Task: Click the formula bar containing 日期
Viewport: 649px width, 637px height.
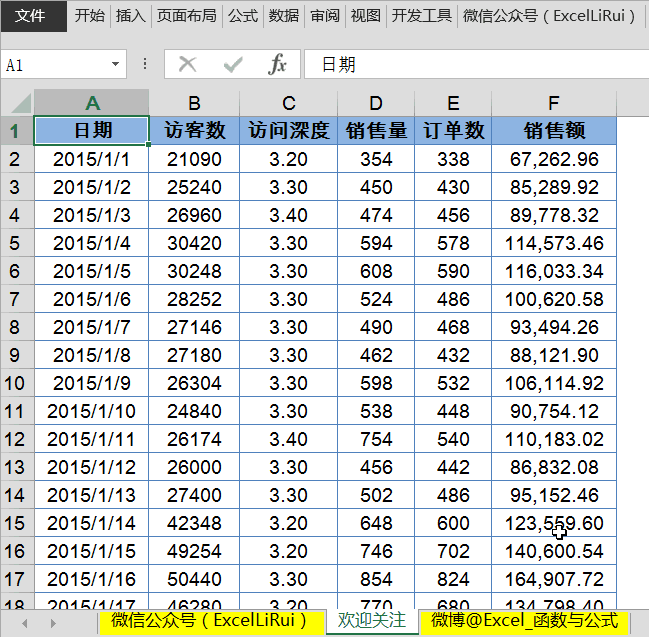Action: [x=476, y=64]
